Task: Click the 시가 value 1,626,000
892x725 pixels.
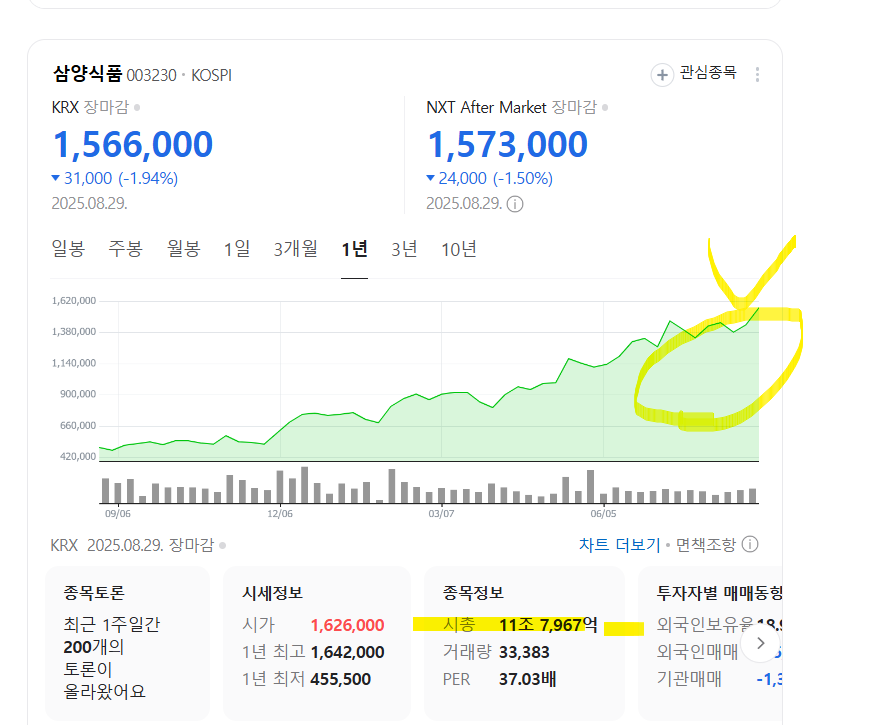Action: (348, 625)
